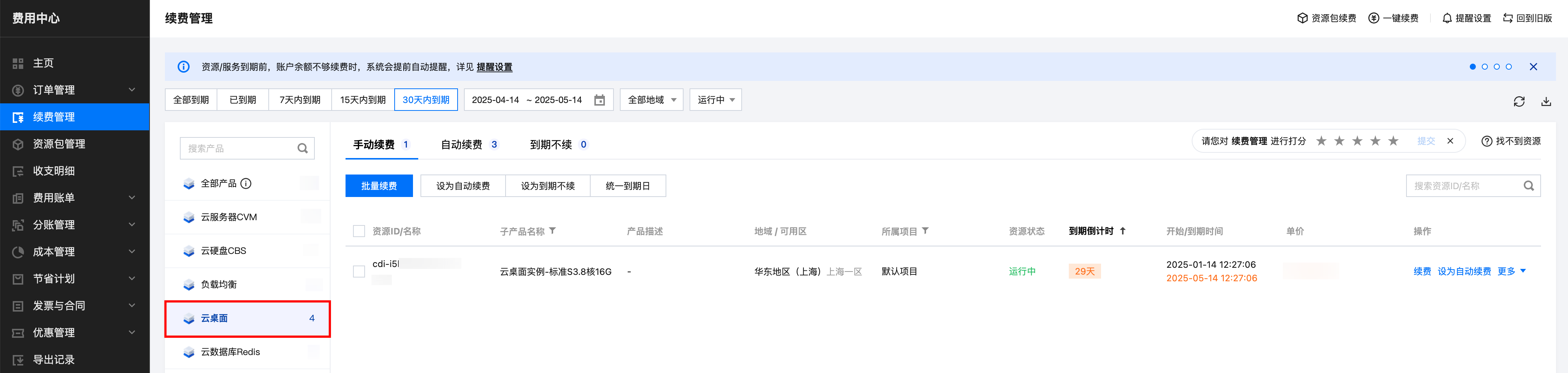Click the 续费管理 sidebar icon
Image resolution: width=1568 pixels, height=373 pixels.
coord(18,117)
